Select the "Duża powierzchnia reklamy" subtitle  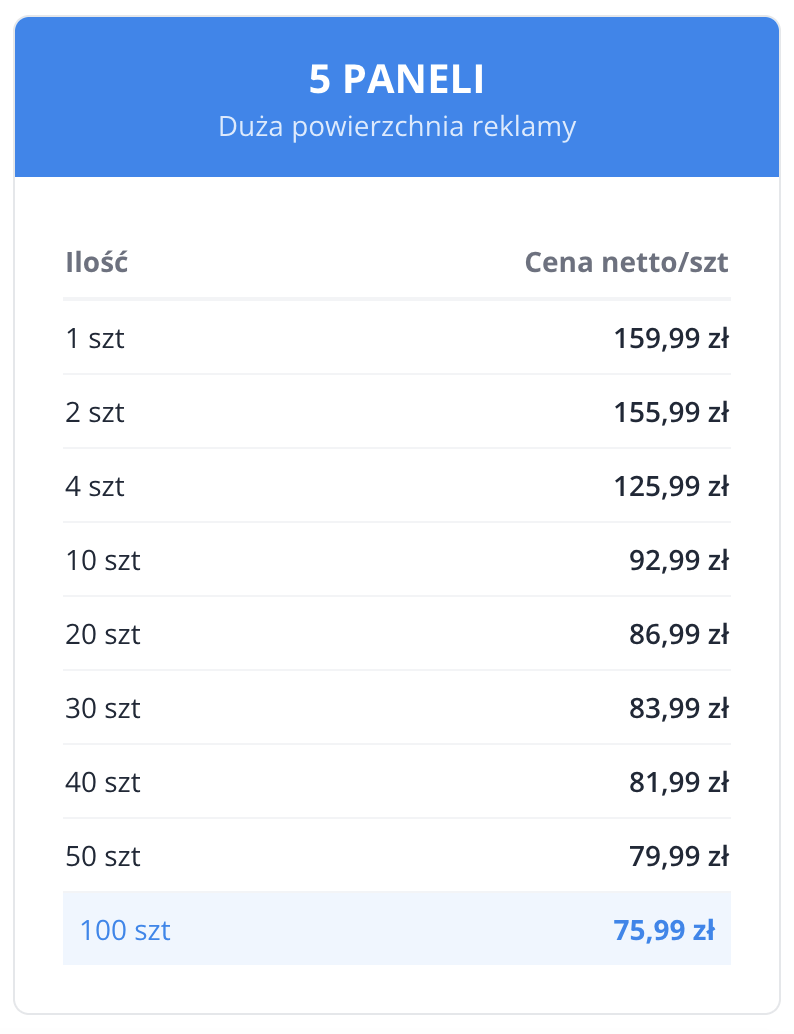click(396, 128)
